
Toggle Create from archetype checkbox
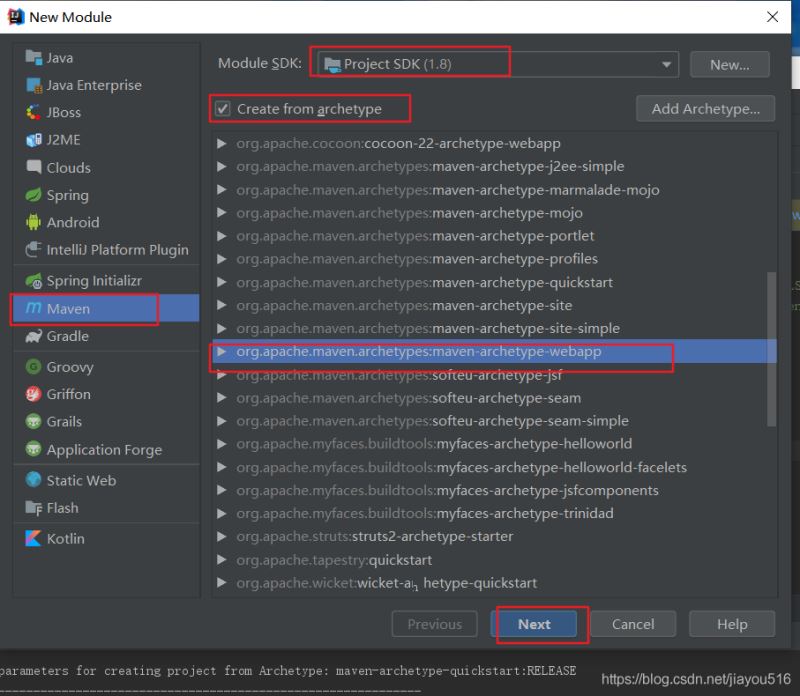point(222,109)
